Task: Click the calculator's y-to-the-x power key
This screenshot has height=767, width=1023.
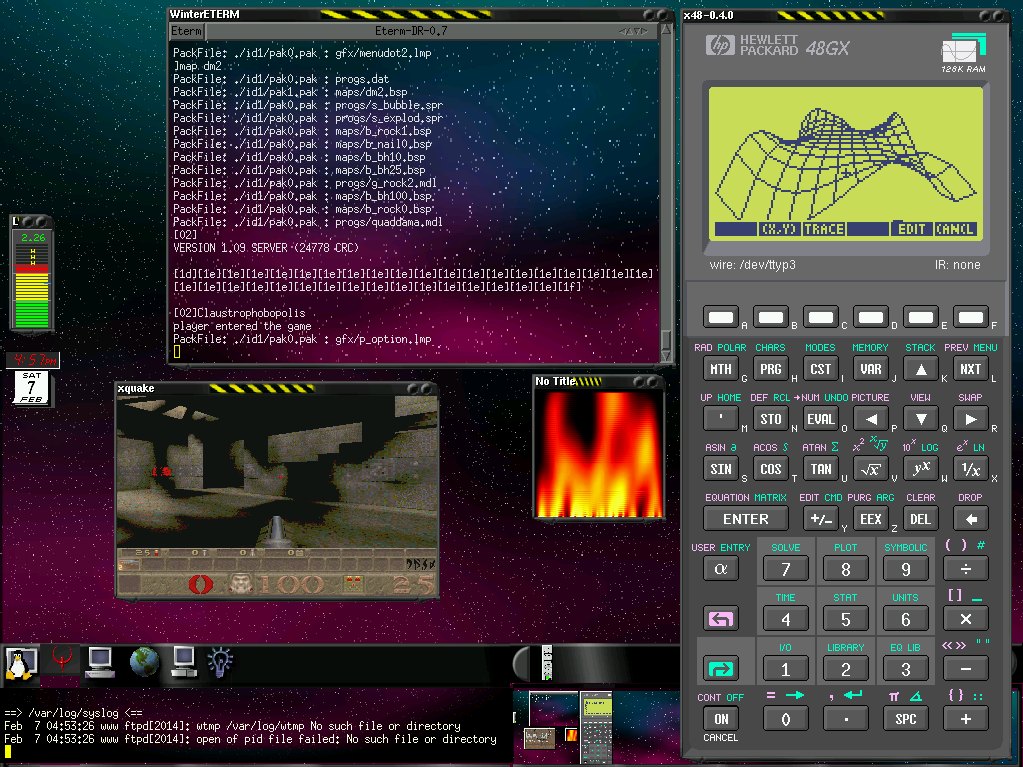Action: click(921, 469)
